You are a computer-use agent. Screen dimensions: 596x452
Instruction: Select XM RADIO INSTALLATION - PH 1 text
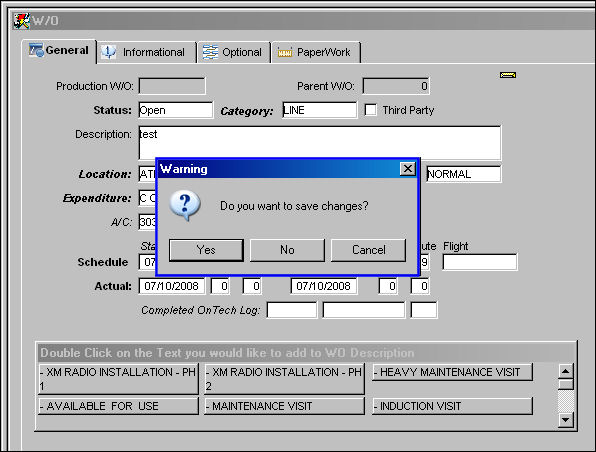(x=118, y=379)
